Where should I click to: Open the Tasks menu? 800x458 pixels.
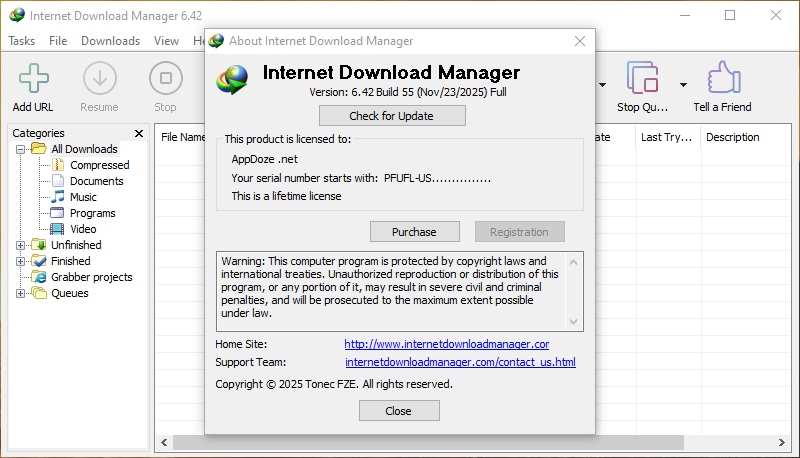point(21,41)
